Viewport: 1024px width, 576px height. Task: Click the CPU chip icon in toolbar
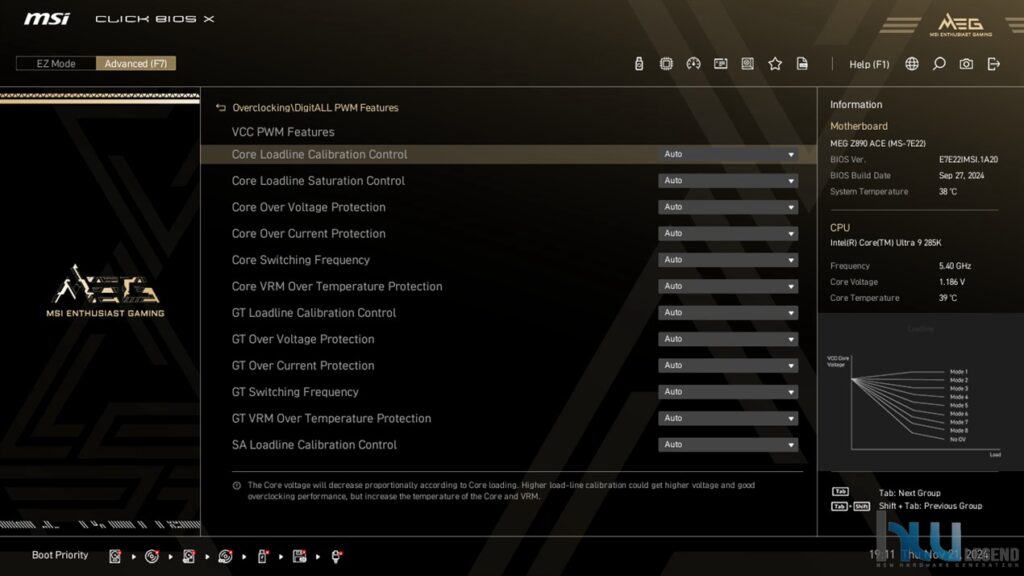tap(666, 63)
